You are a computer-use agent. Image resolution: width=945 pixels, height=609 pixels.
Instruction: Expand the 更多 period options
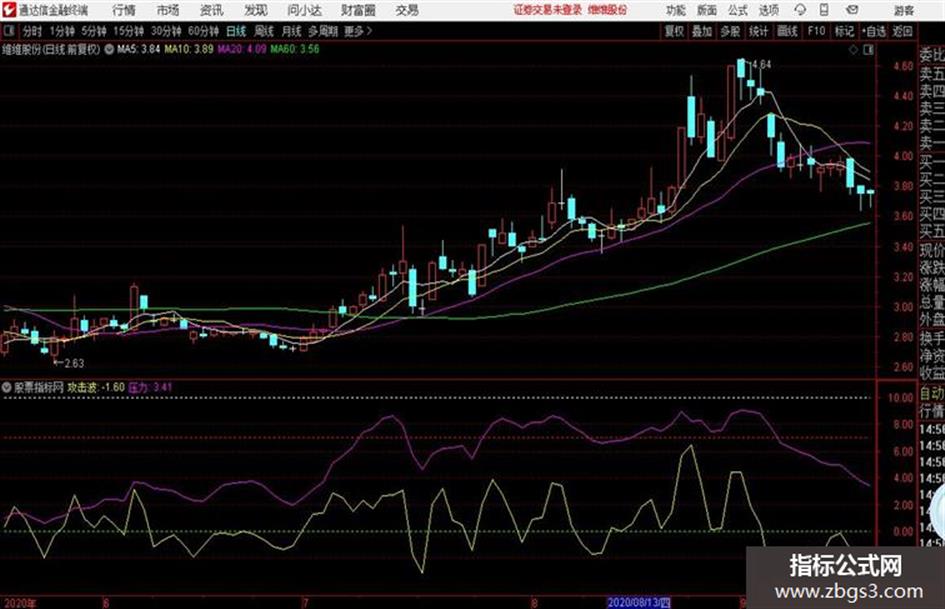[x=358, y=31]
